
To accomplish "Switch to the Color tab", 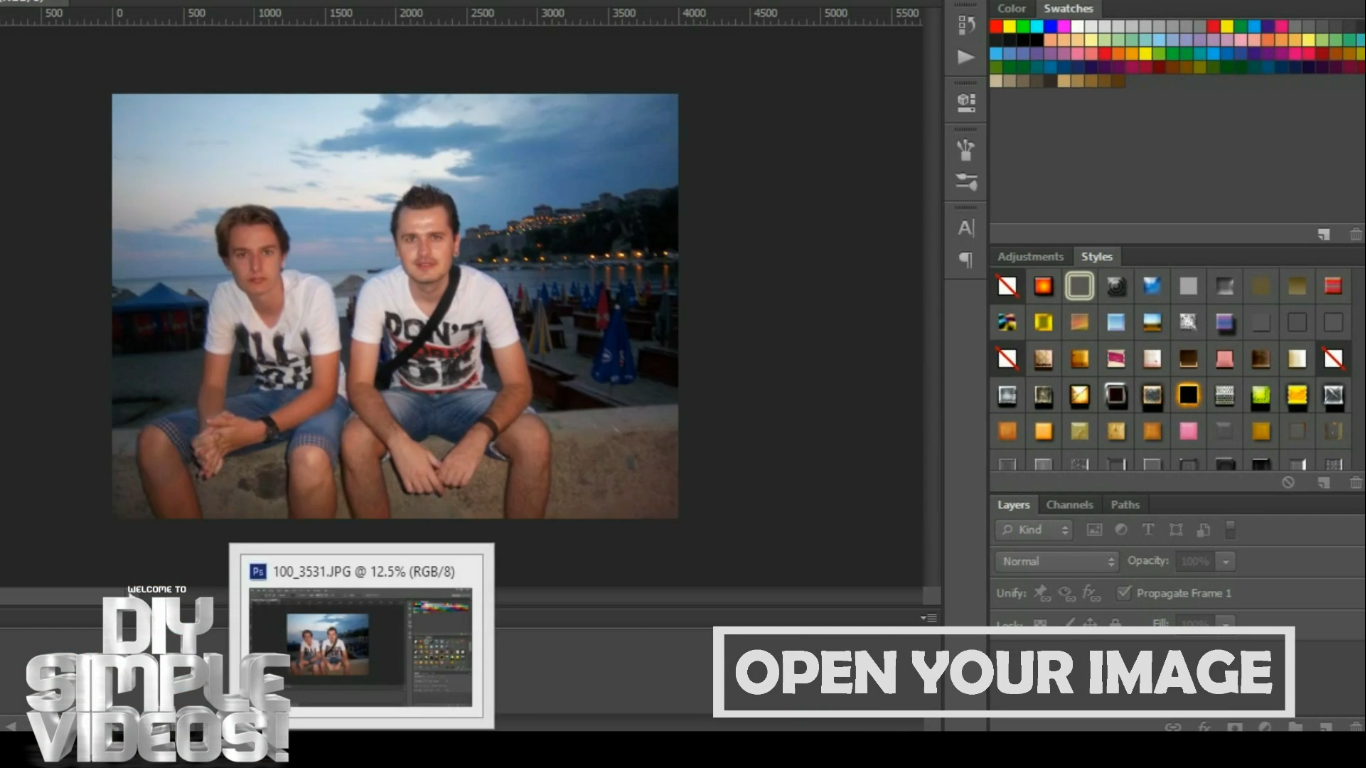I will [1012, 8].
